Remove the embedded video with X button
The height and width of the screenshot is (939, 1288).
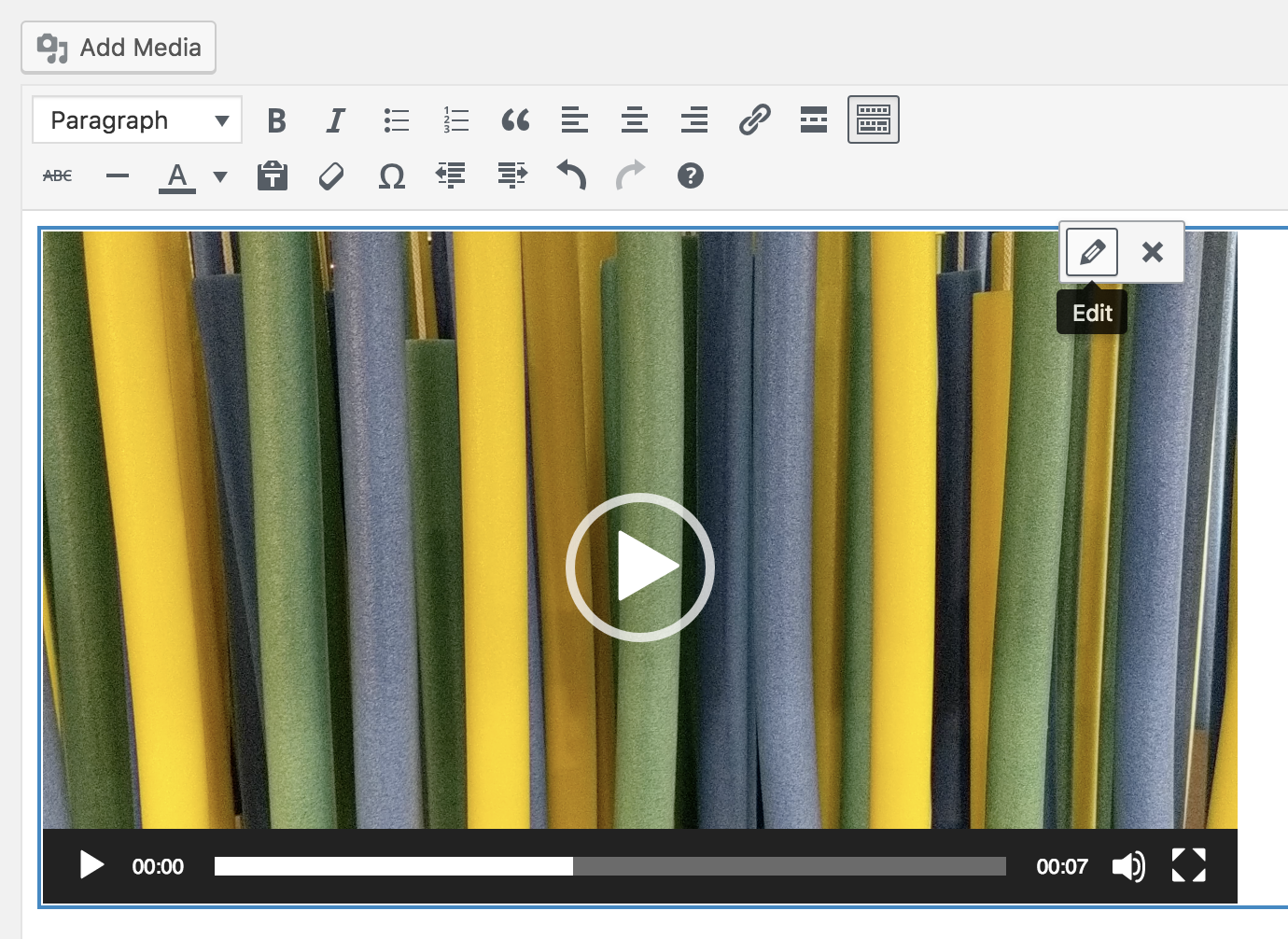pos(1153,252)
